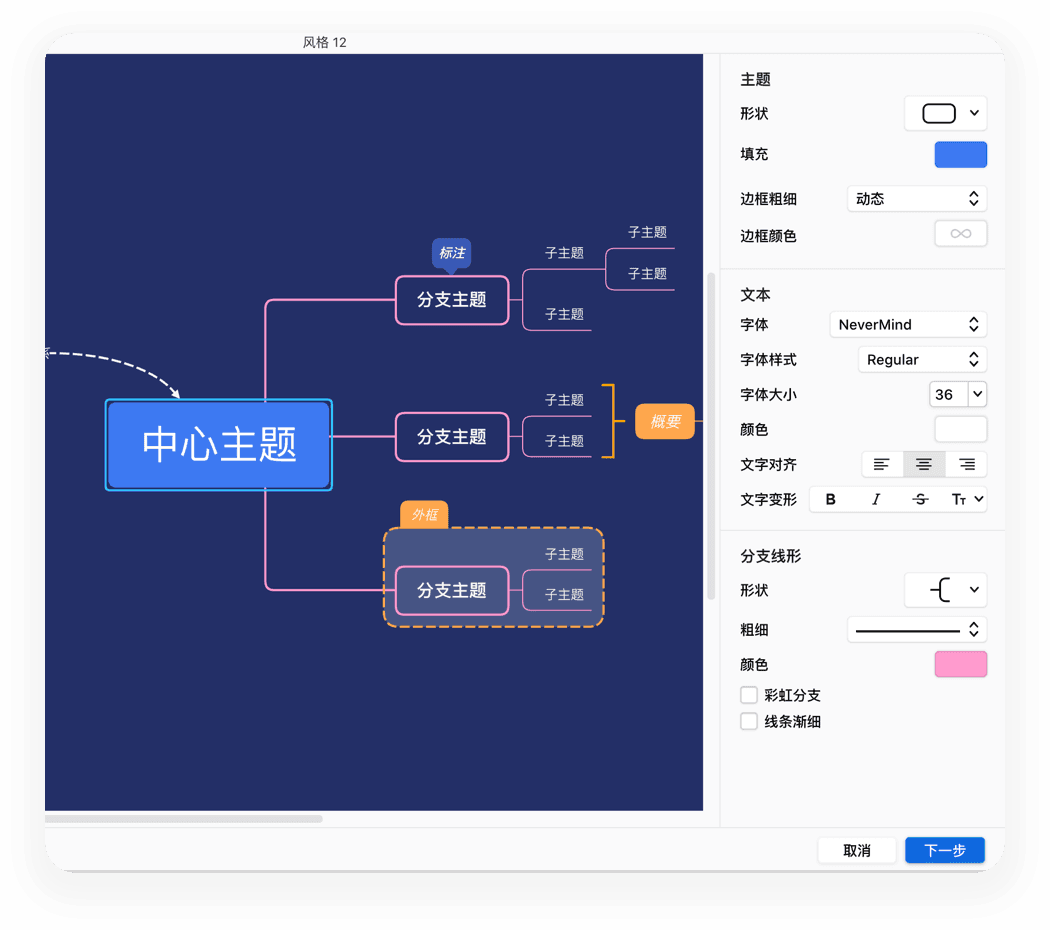Open the font style Regular dropdown

(922, 359)
